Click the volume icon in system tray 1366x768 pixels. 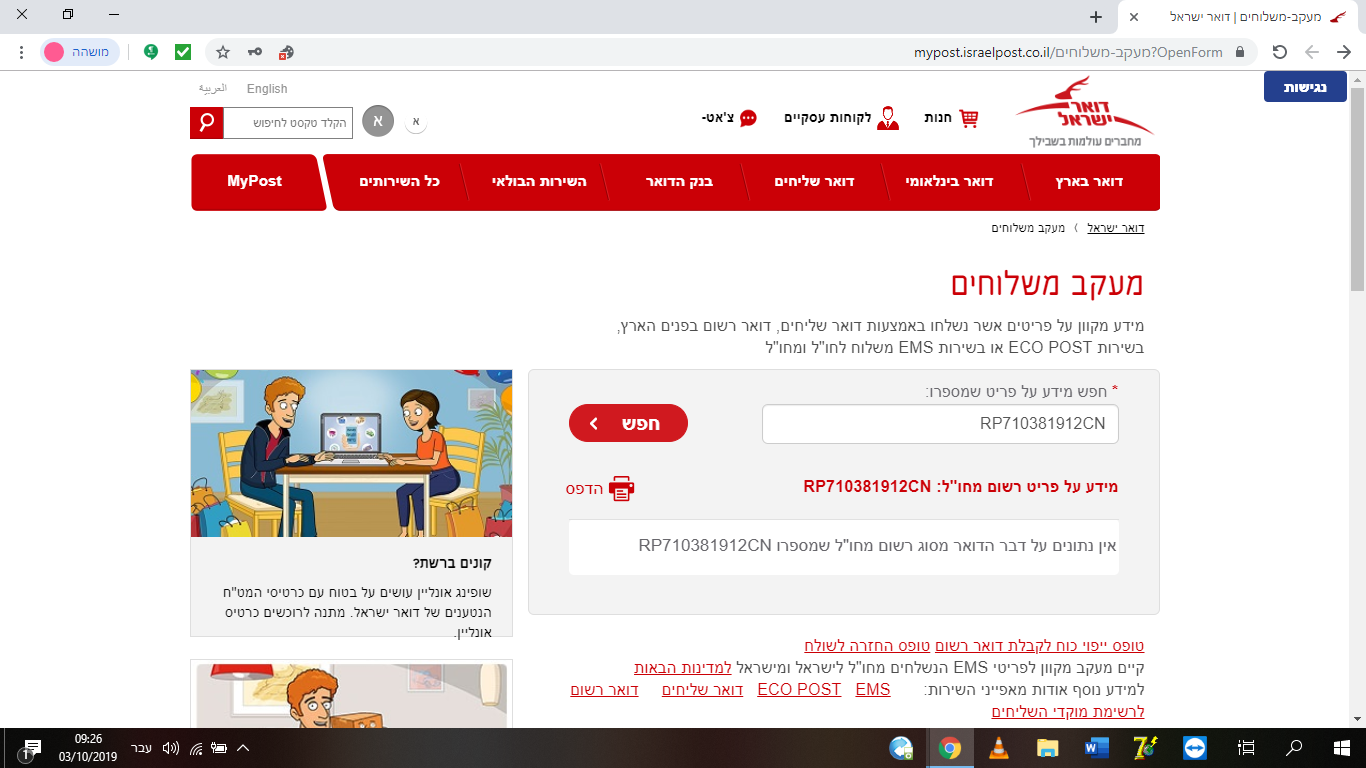170,748
